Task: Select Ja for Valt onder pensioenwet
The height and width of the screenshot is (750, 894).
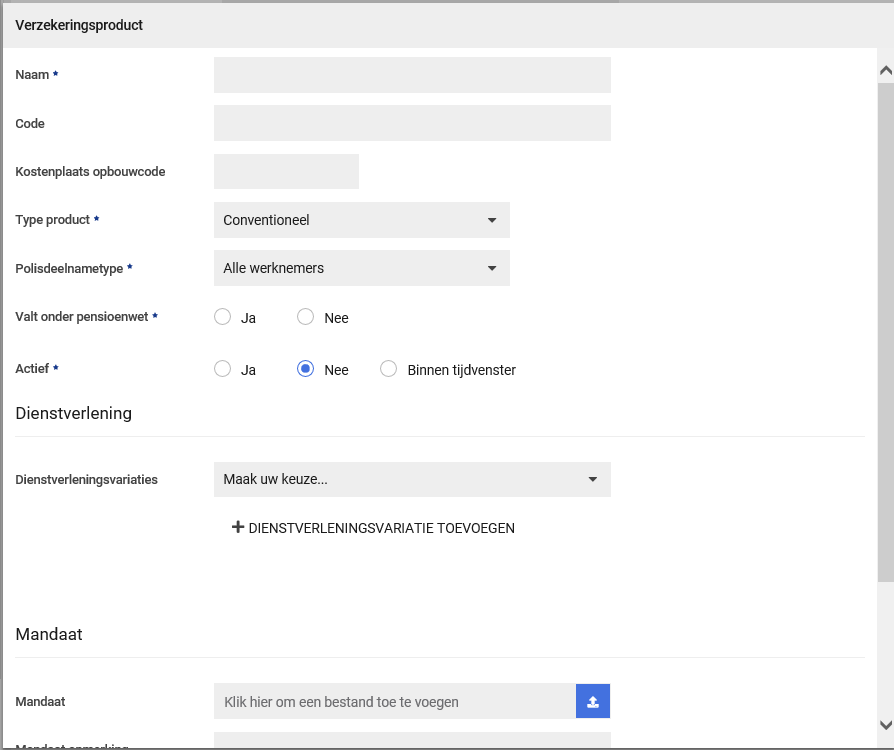Action: click(223, 317)
